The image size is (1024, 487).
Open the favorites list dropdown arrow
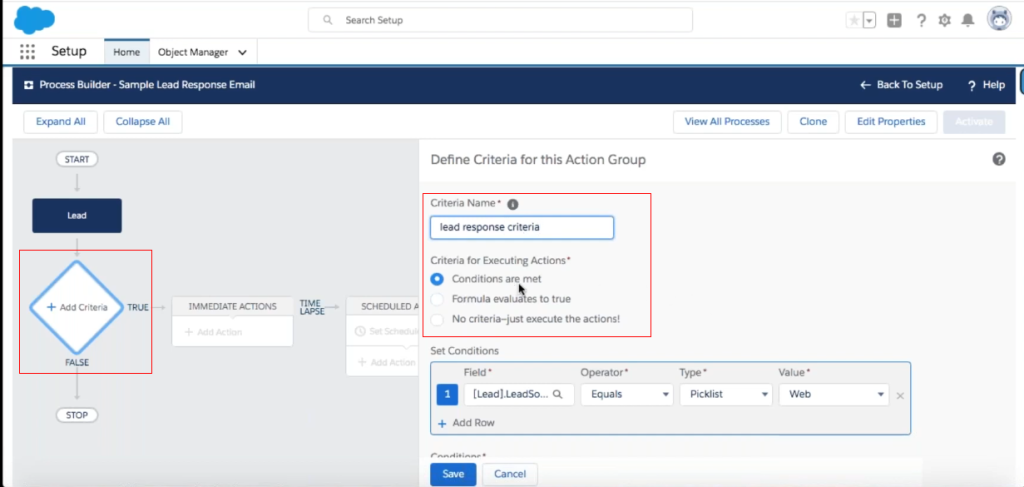(x=869, y=20)
